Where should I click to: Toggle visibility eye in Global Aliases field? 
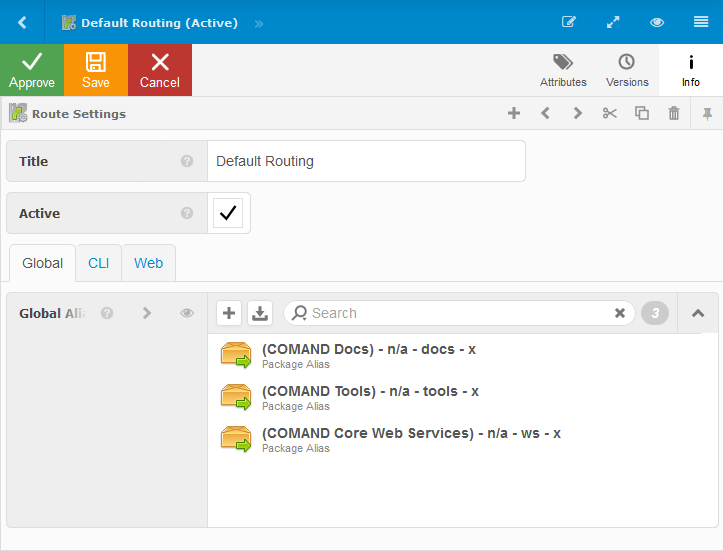tap(187, 313)
